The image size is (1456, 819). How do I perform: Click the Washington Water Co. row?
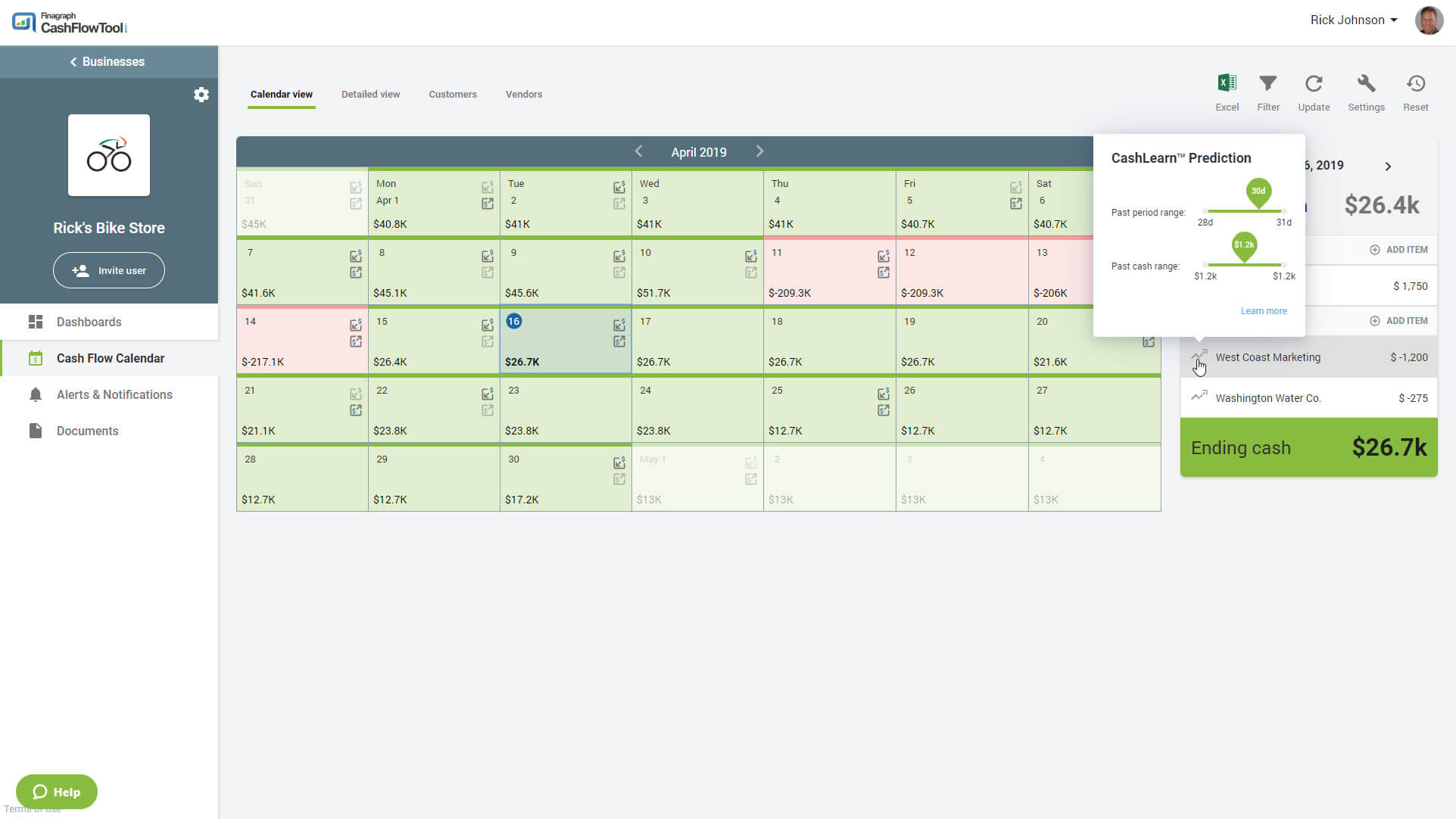pos(1308,398)
